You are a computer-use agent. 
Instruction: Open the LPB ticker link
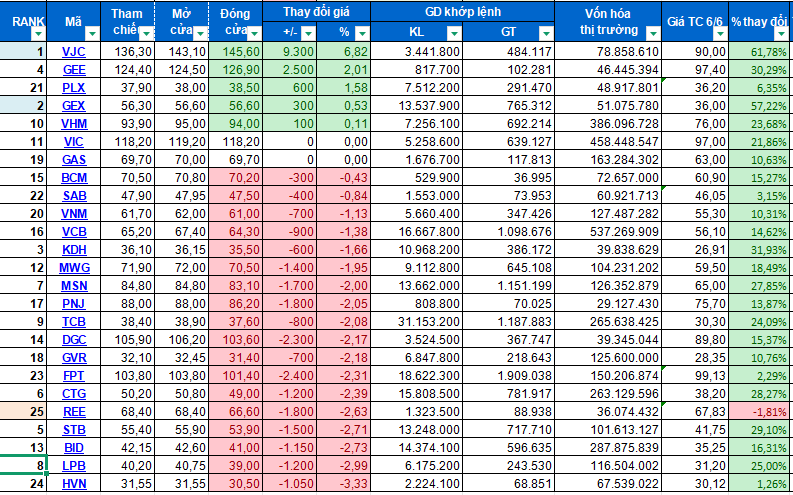tap(73, 466)
